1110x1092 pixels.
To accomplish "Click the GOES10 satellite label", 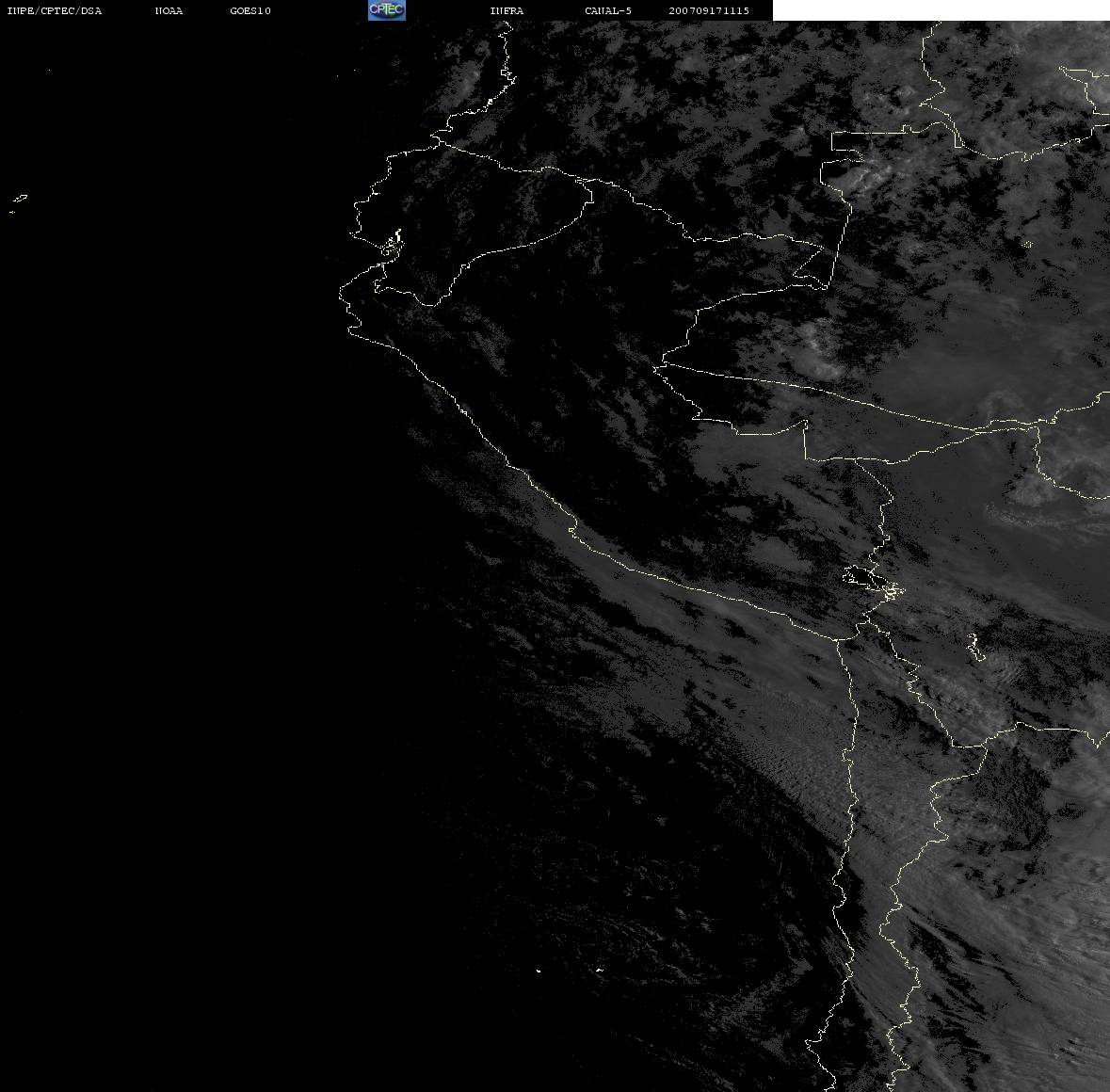I will 250,10.
